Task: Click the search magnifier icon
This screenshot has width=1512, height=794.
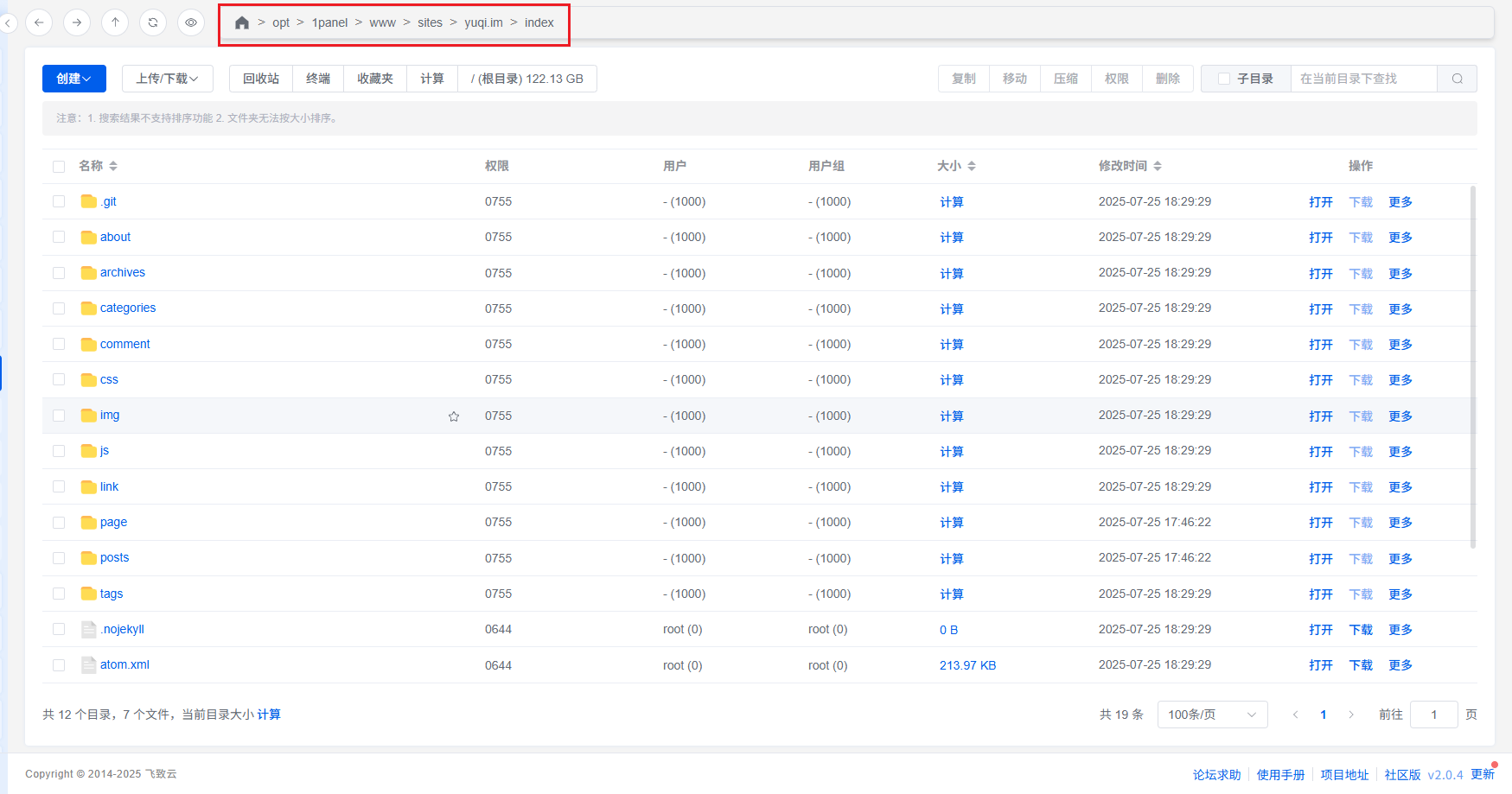Action: point(1457,79)
